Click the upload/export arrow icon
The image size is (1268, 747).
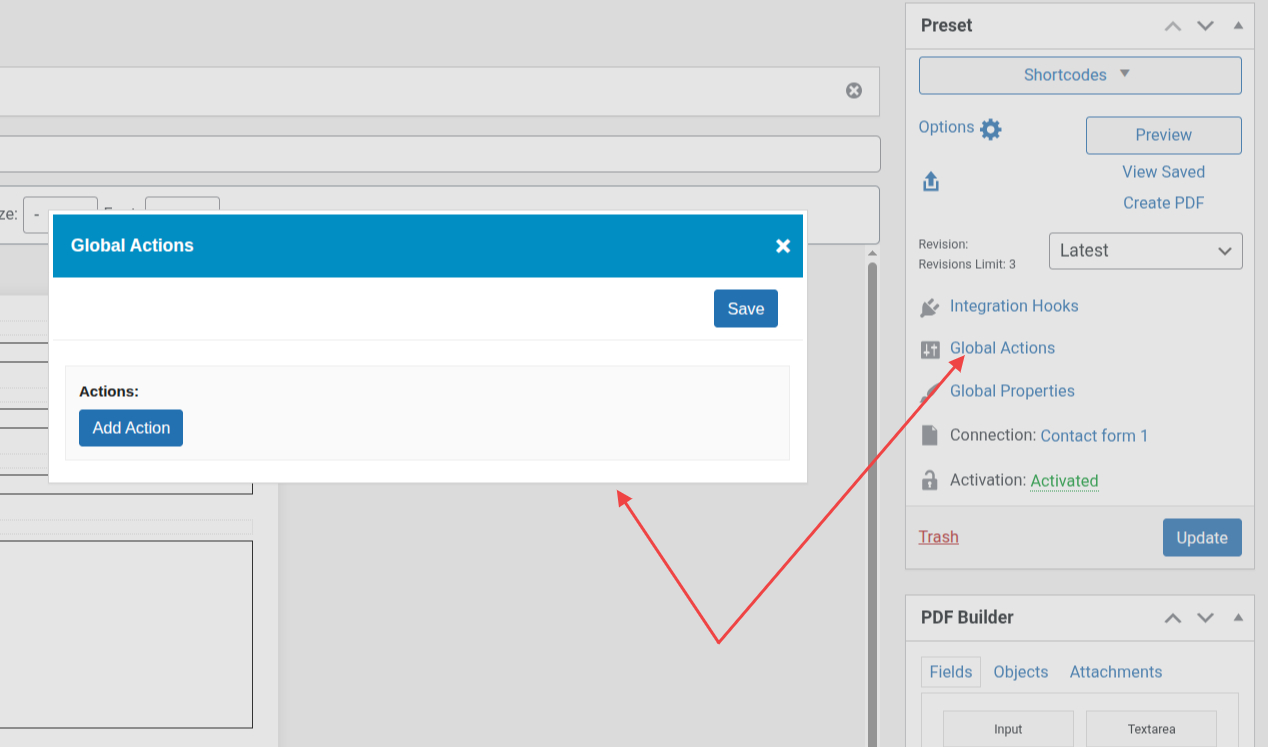(x=931, y=182)
